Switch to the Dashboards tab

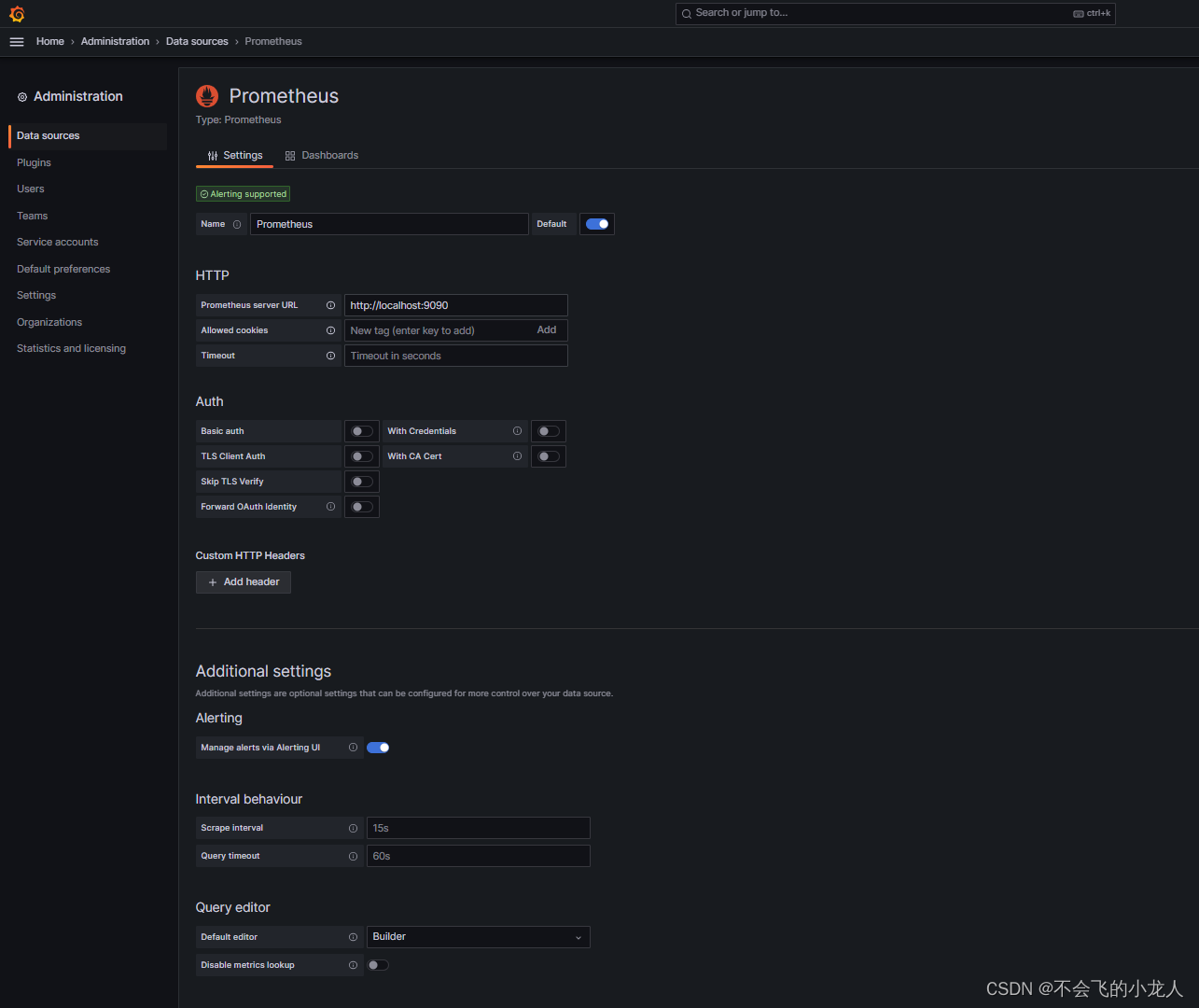pos(322,156)
